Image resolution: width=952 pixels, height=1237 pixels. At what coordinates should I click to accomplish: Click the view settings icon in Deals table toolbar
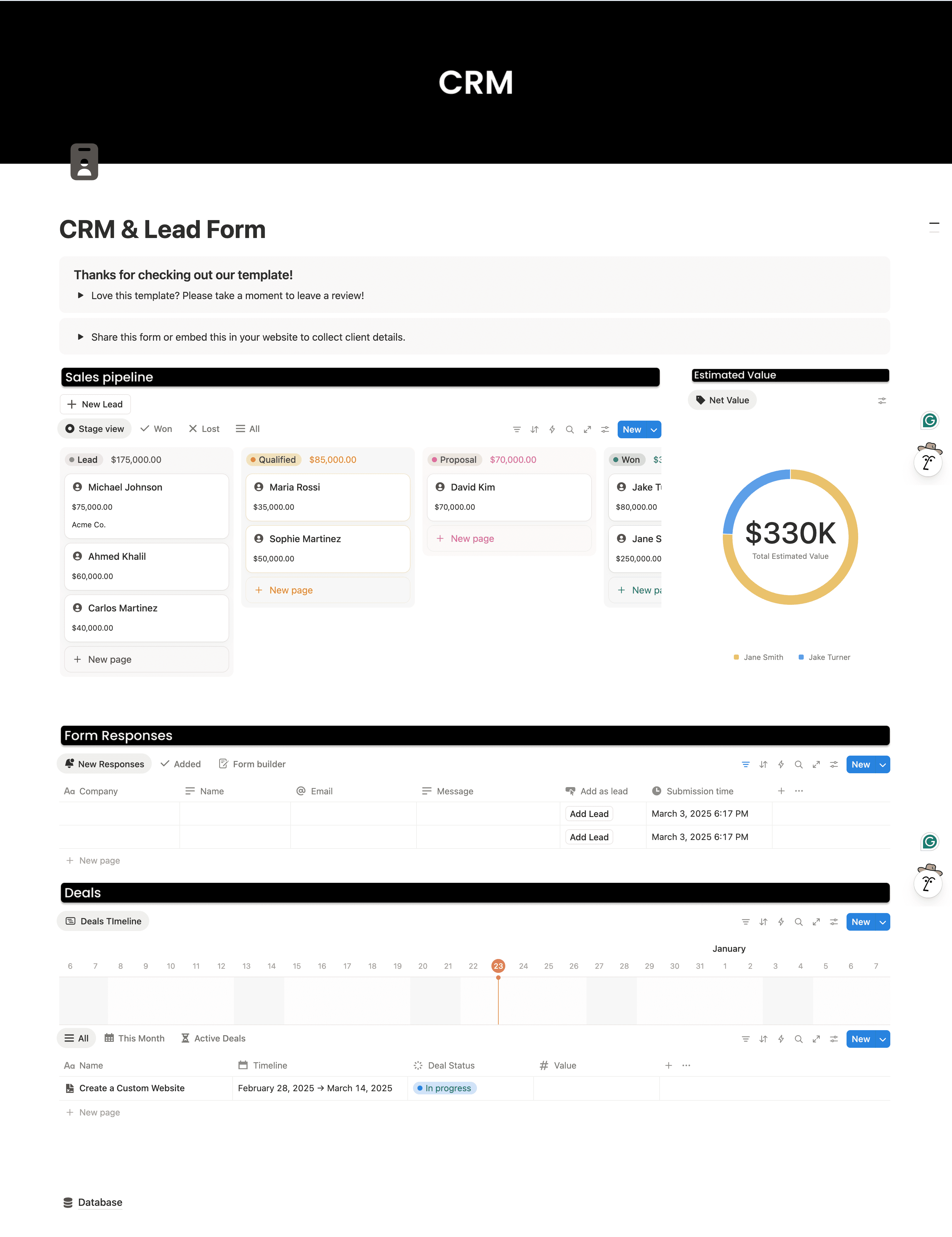pos(834,1039)
